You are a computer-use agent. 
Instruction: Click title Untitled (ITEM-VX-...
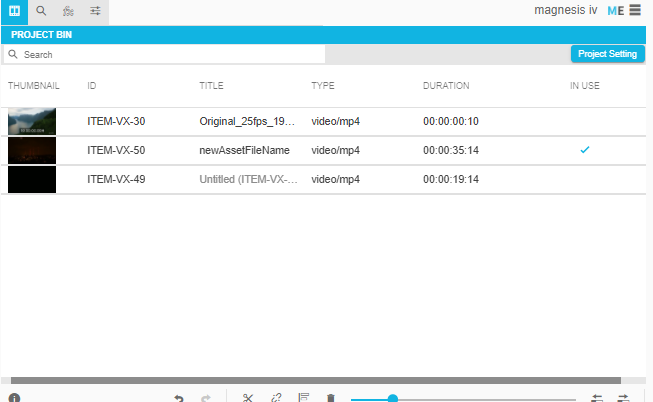coord(248,180)
